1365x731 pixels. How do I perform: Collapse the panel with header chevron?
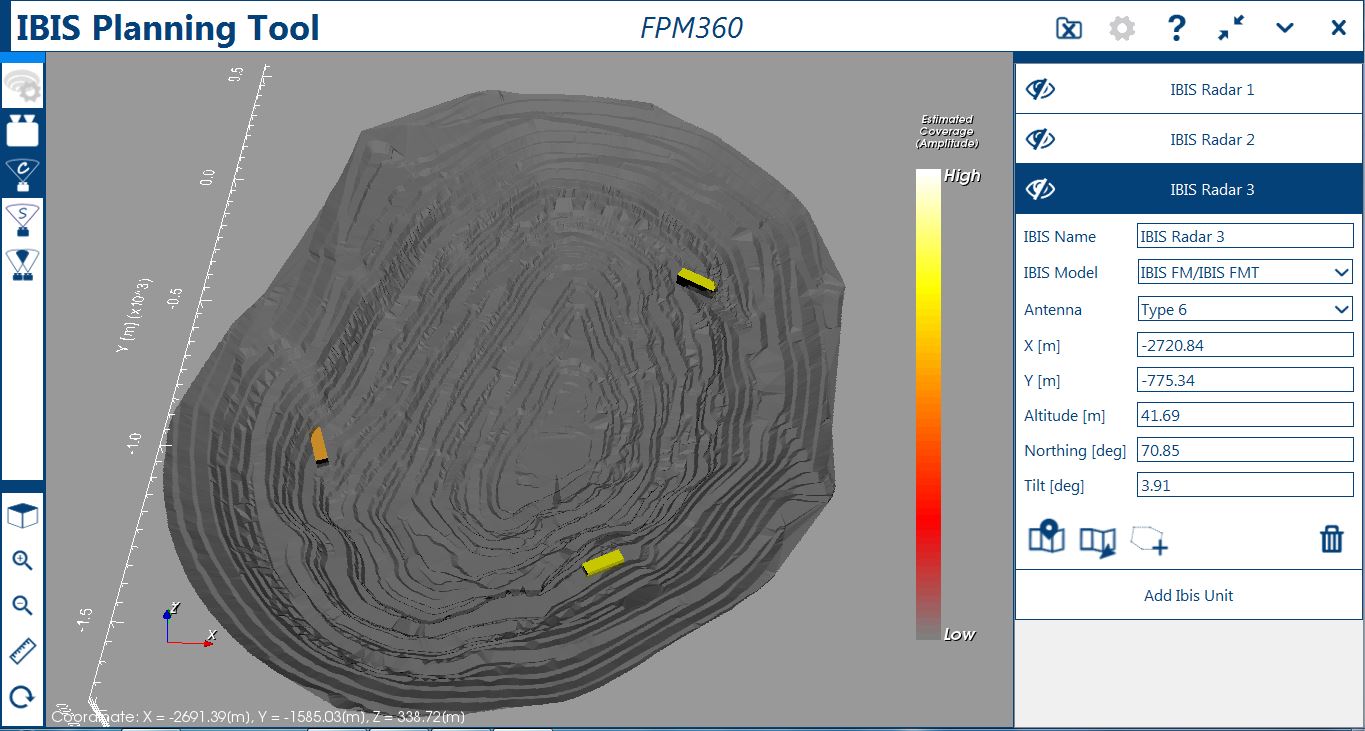pyautogui.click(x=1285, y=28)
